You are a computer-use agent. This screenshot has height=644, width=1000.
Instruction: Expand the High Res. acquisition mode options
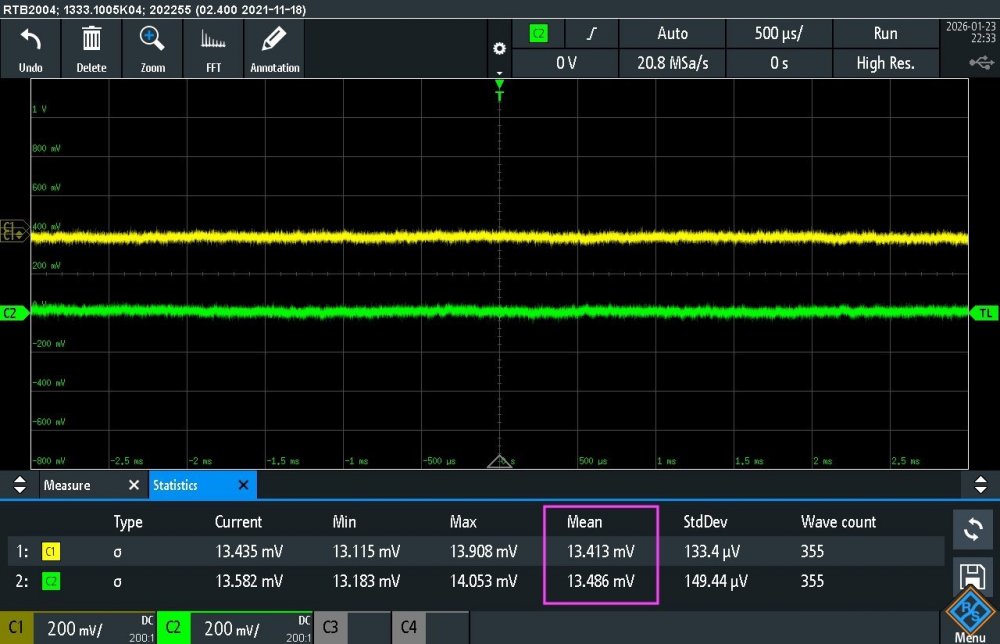click(x=885, y=63)
